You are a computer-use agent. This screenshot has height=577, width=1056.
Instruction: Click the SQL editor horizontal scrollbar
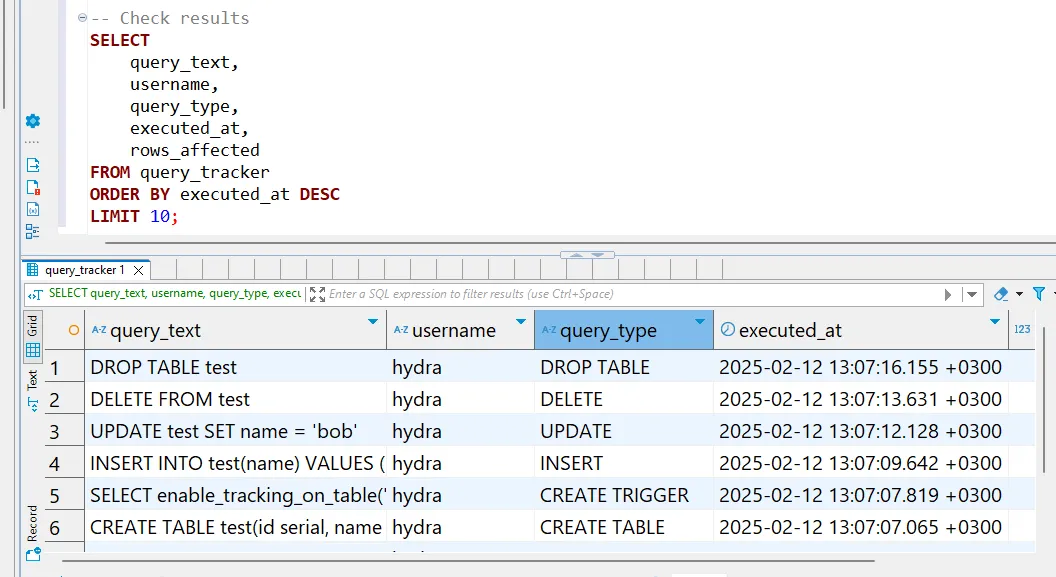coord(579,243)
